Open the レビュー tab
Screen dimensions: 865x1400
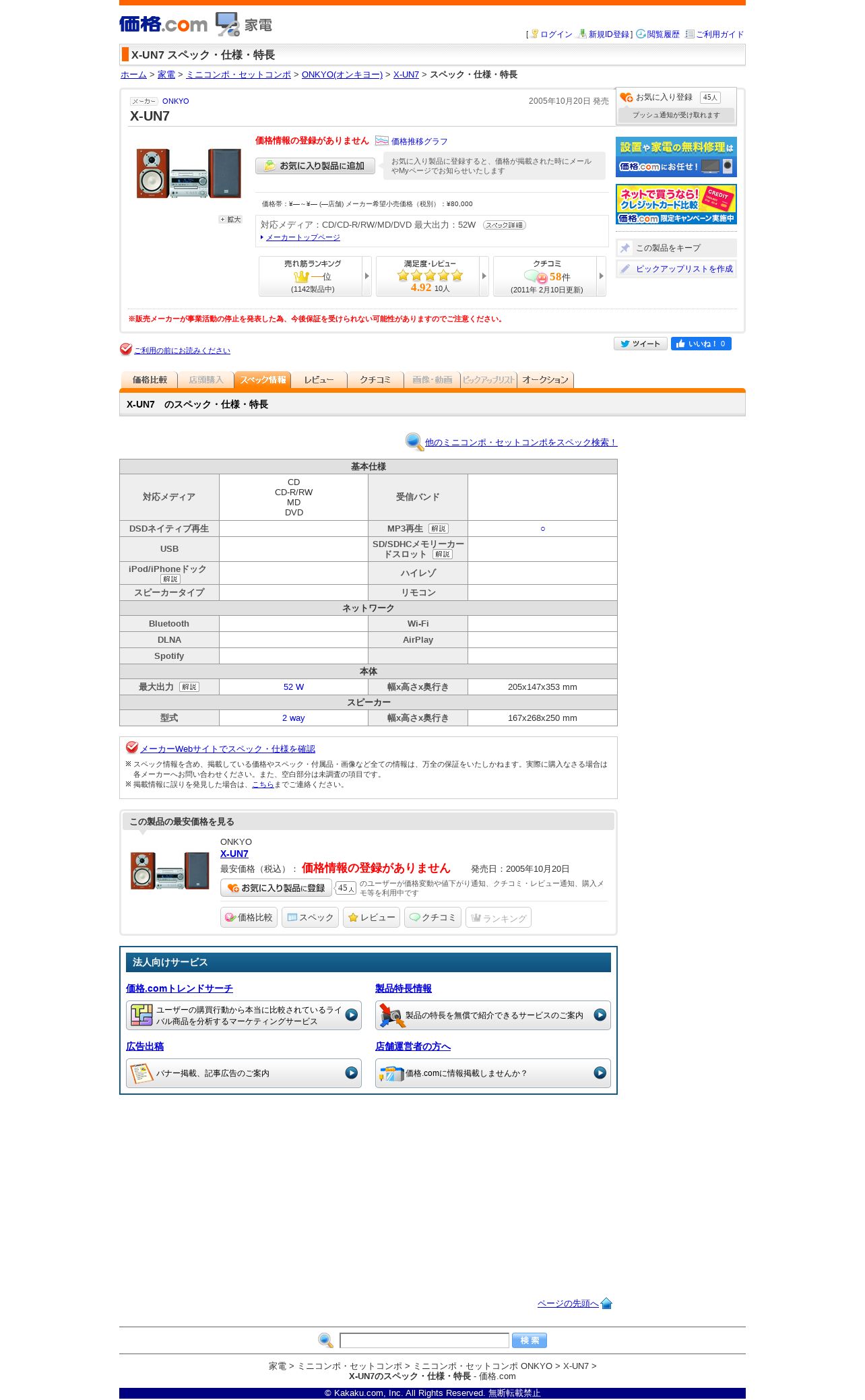click(319, 380)
